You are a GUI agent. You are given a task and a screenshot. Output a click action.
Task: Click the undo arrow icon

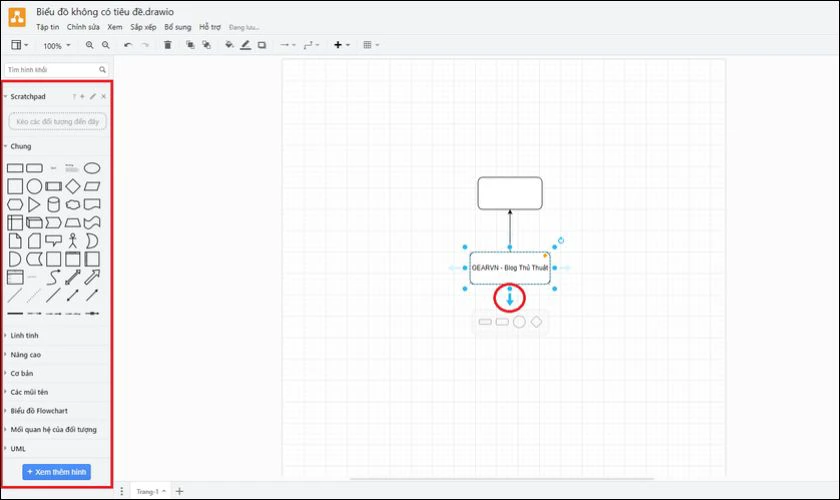pyautogui.click(x=128, y=45)
